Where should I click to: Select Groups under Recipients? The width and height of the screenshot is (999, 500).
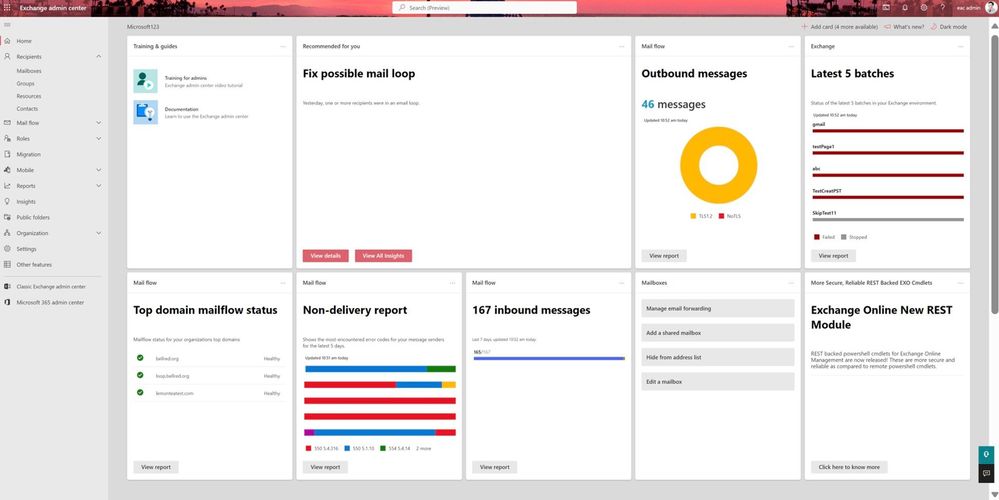tap(25, 83)
